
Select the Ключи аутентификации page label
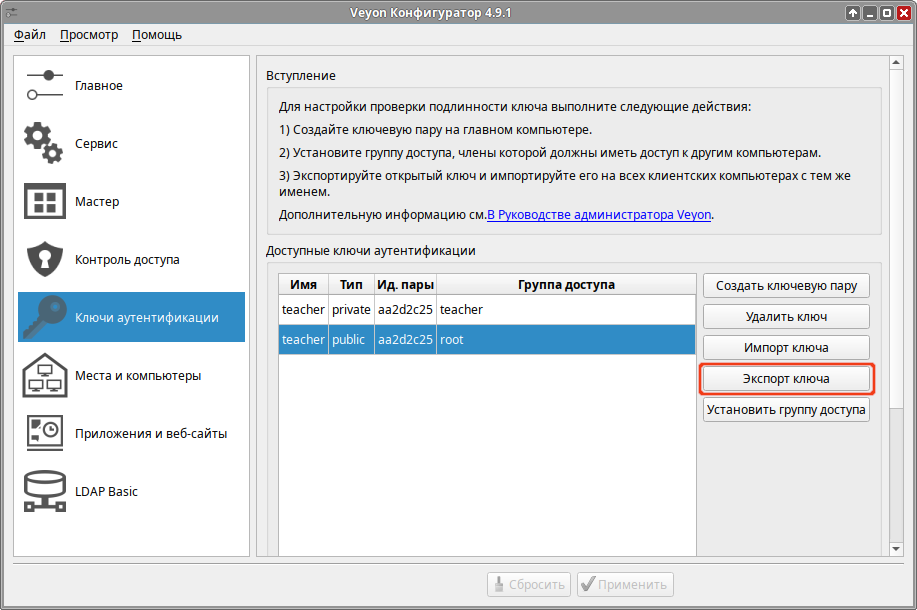pos(147,317)
